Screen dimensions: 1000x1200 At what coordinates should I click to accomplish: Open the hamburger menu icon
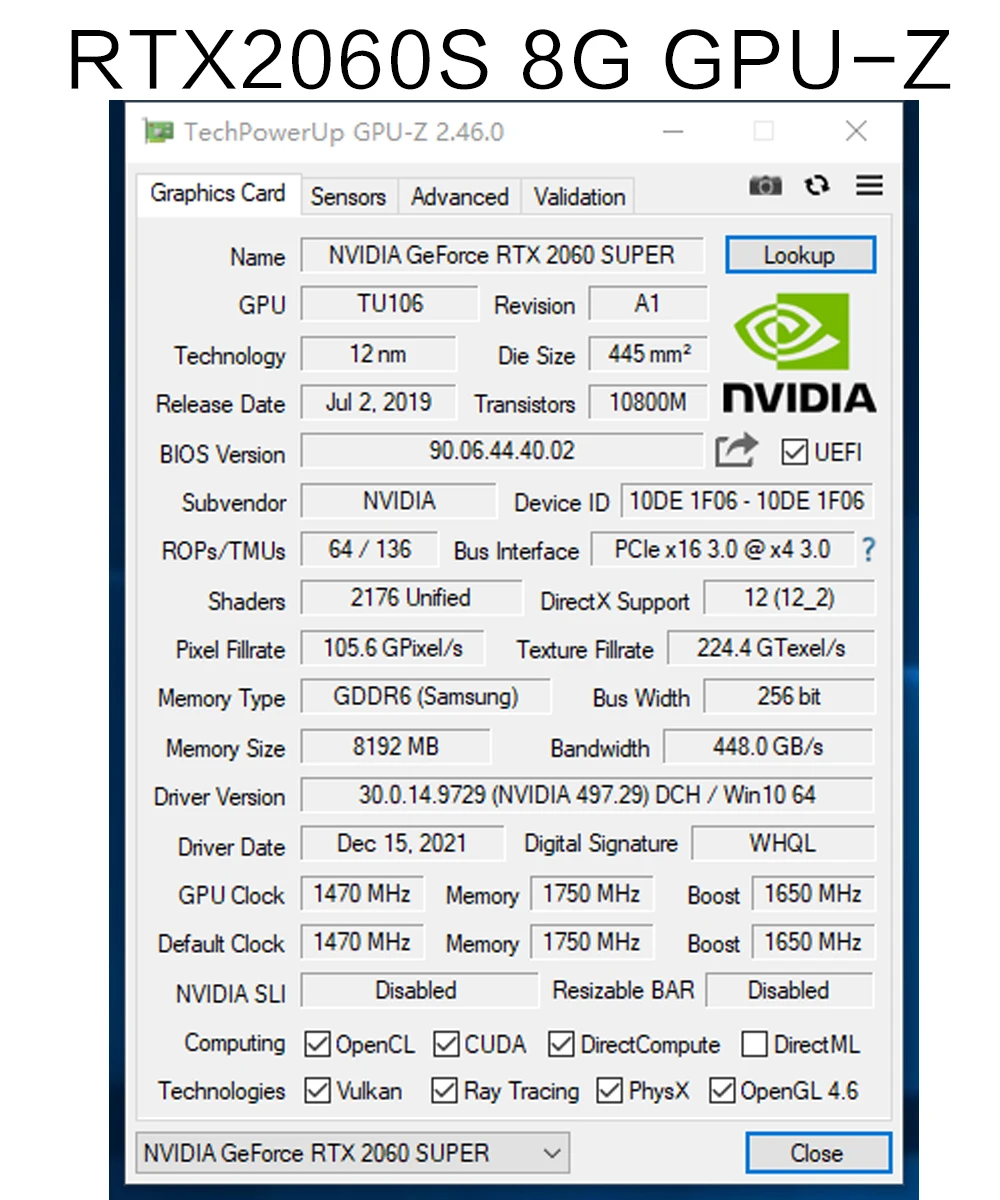[869, 185]
